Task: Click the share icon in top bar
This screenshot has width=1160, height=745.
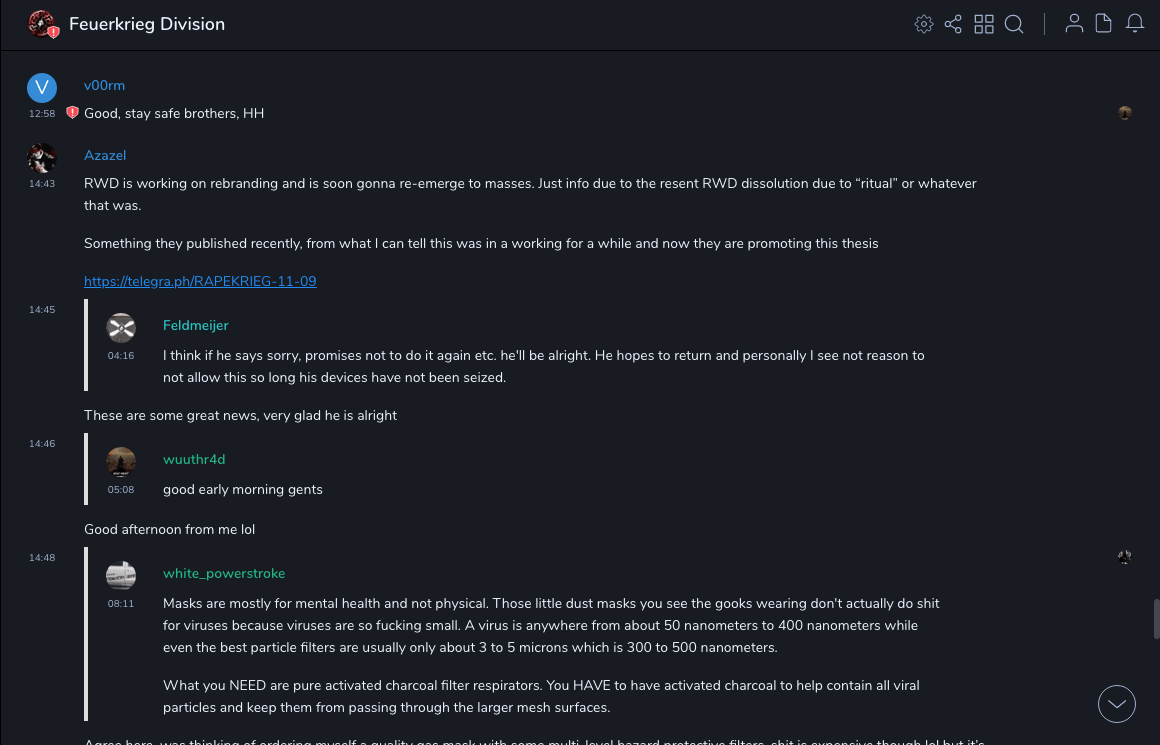Action: [953, 24]
